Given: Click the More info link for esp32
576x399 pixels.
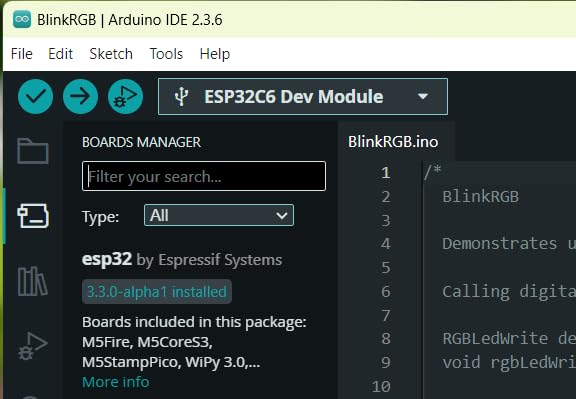Looking at the screenshot, I should (x=116, y=382).
